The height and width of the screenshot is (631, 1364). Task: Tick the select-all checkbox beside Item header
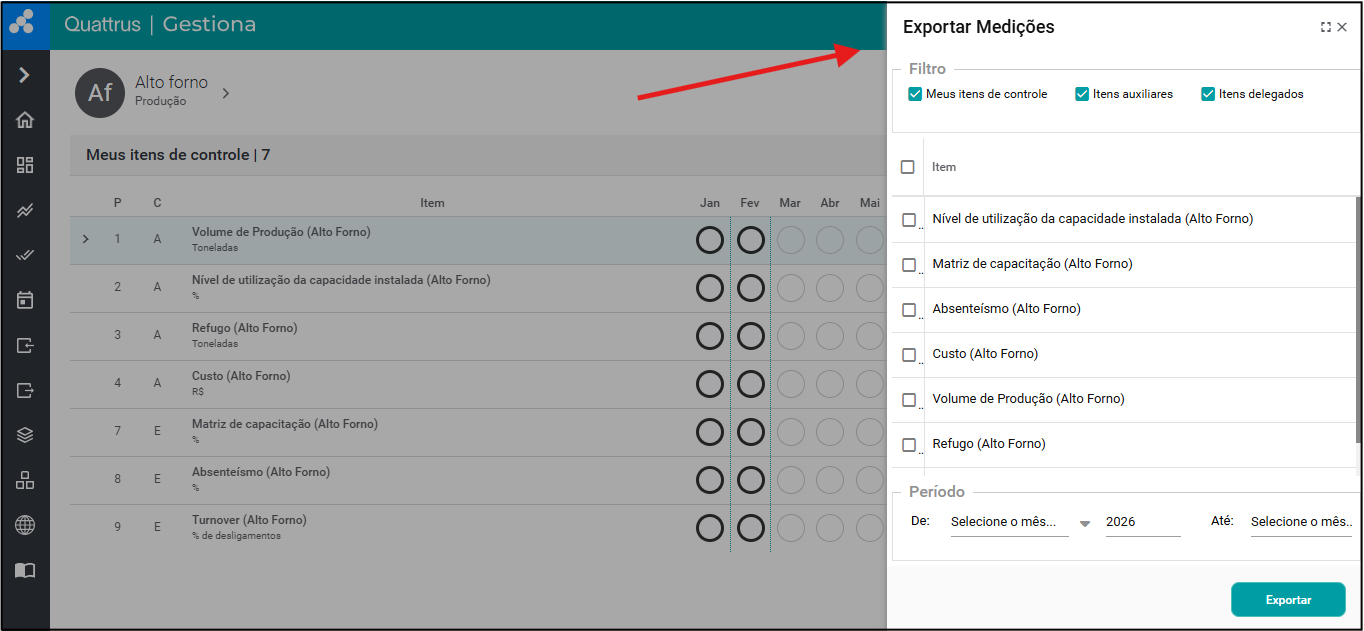coord(908,167)
